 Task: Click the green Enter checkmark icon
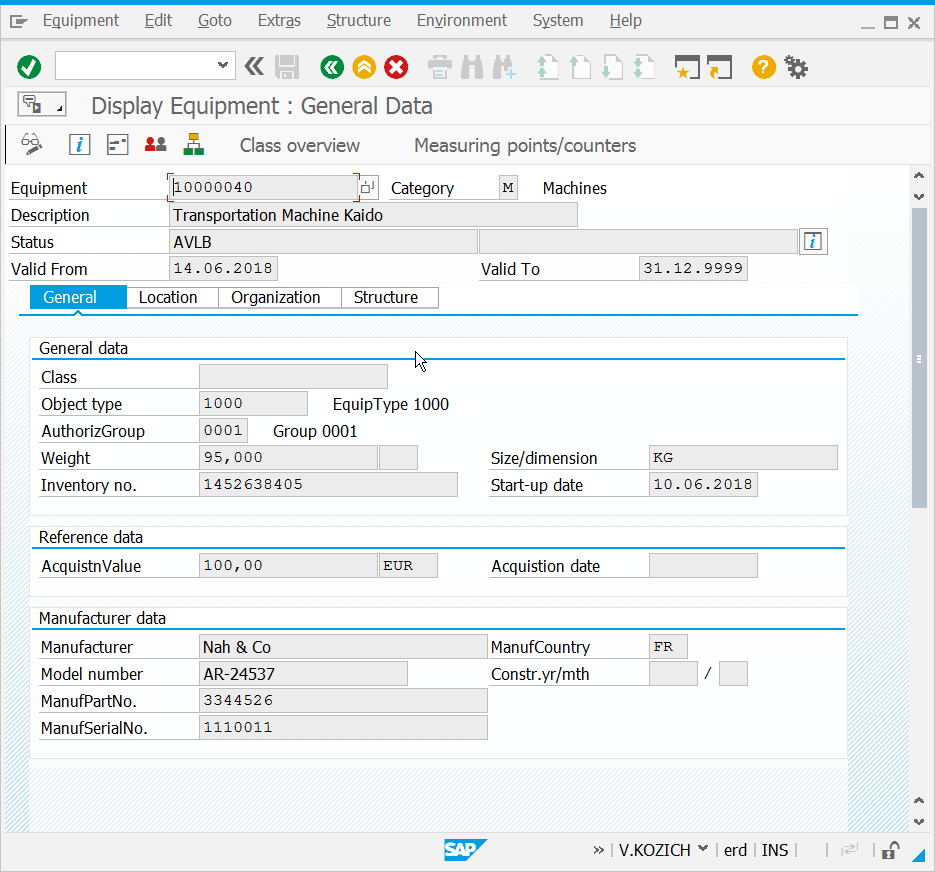pyautogui.click(x=29, y=67)
